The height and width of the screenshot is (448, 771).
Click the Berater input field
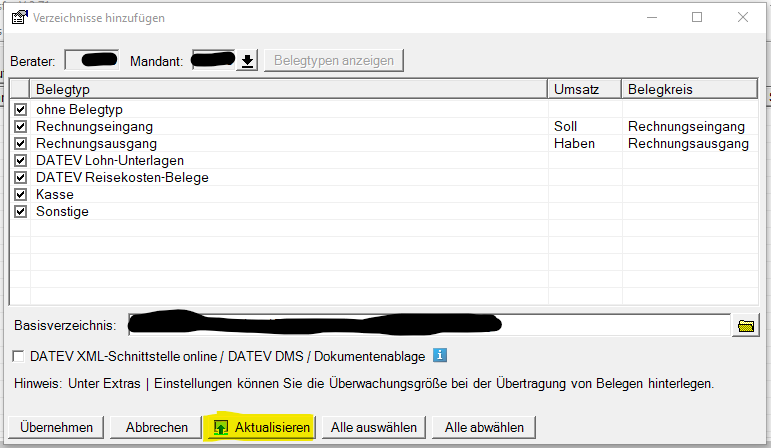pos(91,61)
